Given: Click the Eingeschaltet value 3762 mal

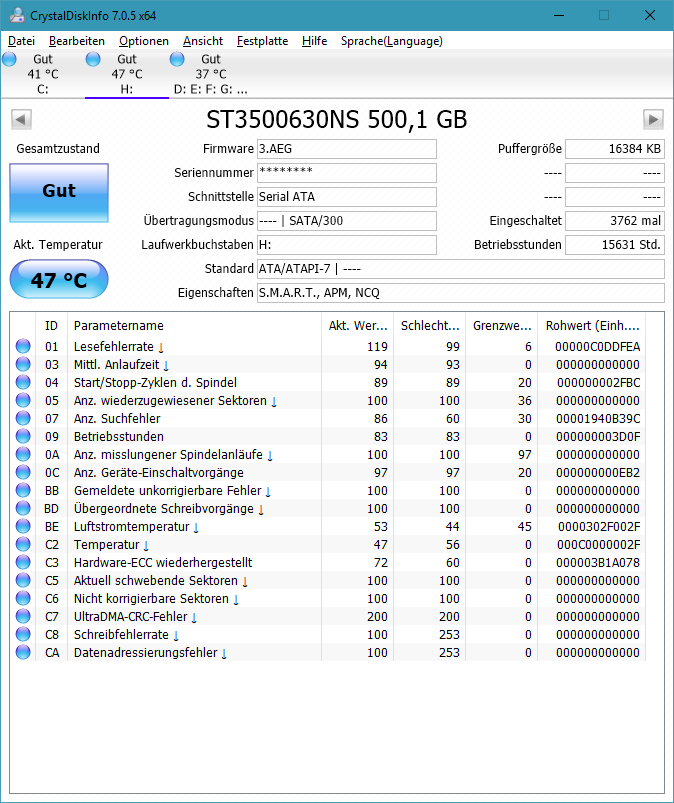Looking at the screenshot, I should click(x=615, y=221).
